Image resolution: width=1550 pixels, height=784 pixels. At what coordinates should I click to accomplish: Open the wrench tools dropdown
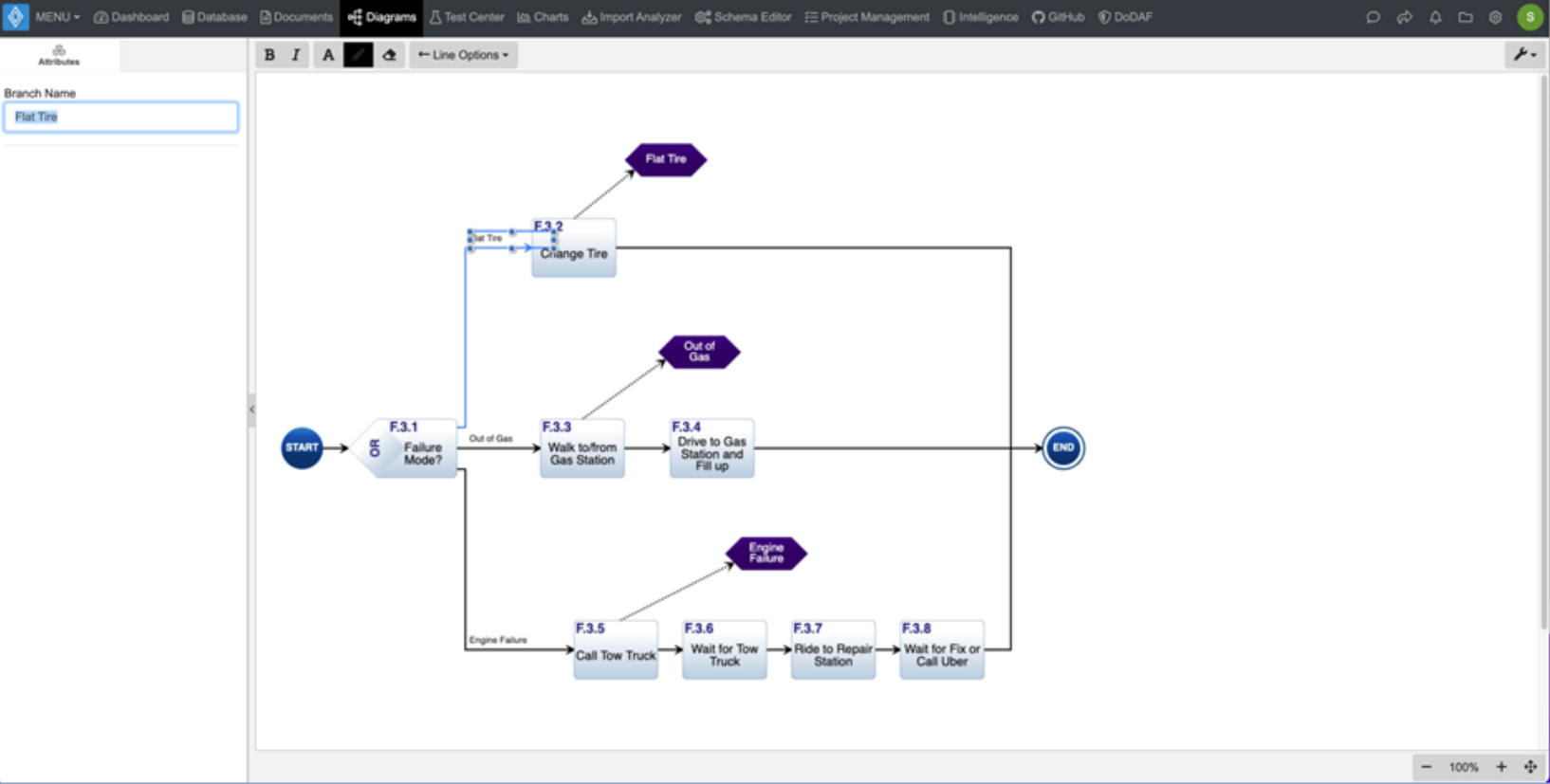coord(1524,55)
